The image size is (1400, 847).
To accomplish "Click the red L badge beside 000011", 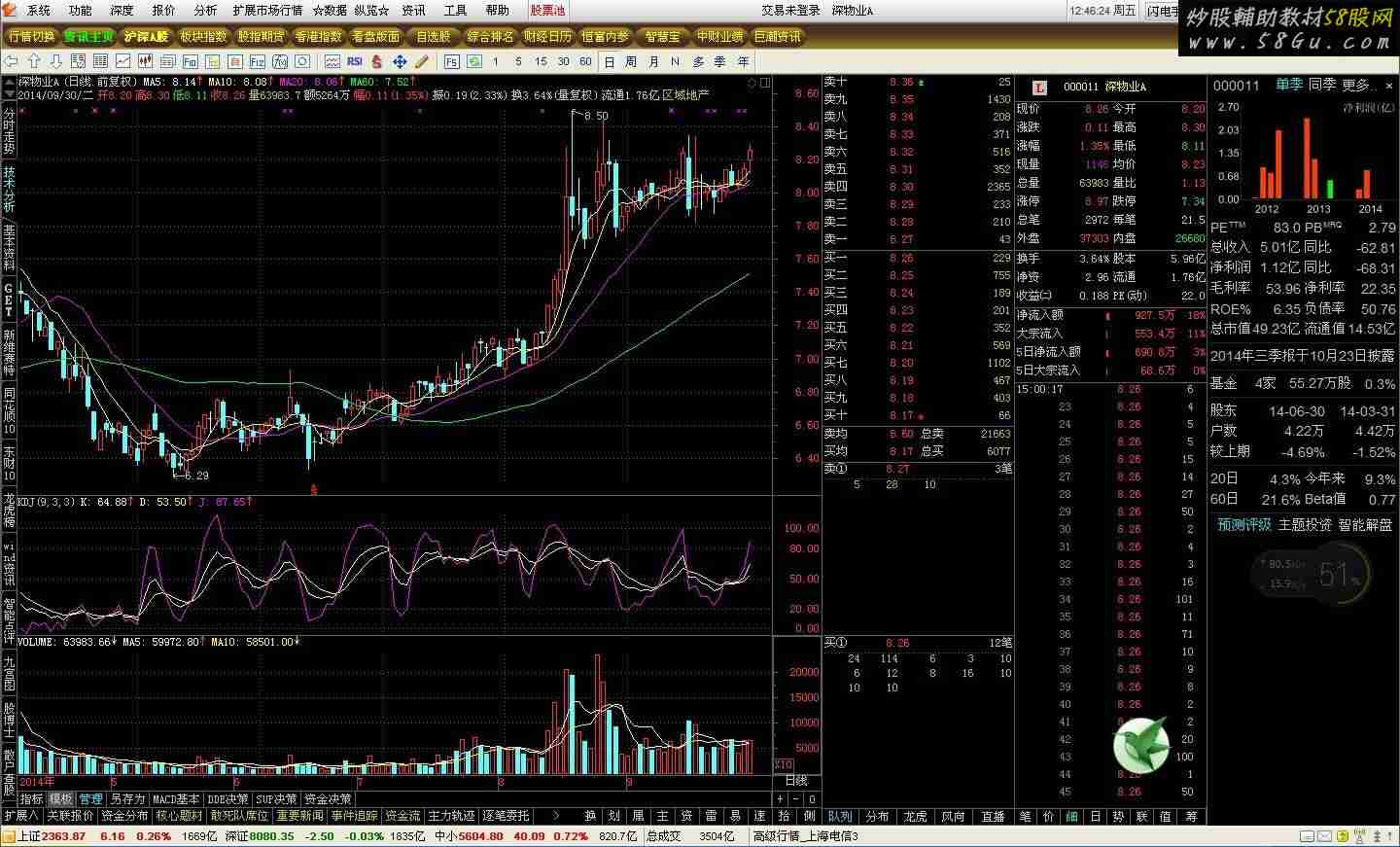I will coord(1039,87).
